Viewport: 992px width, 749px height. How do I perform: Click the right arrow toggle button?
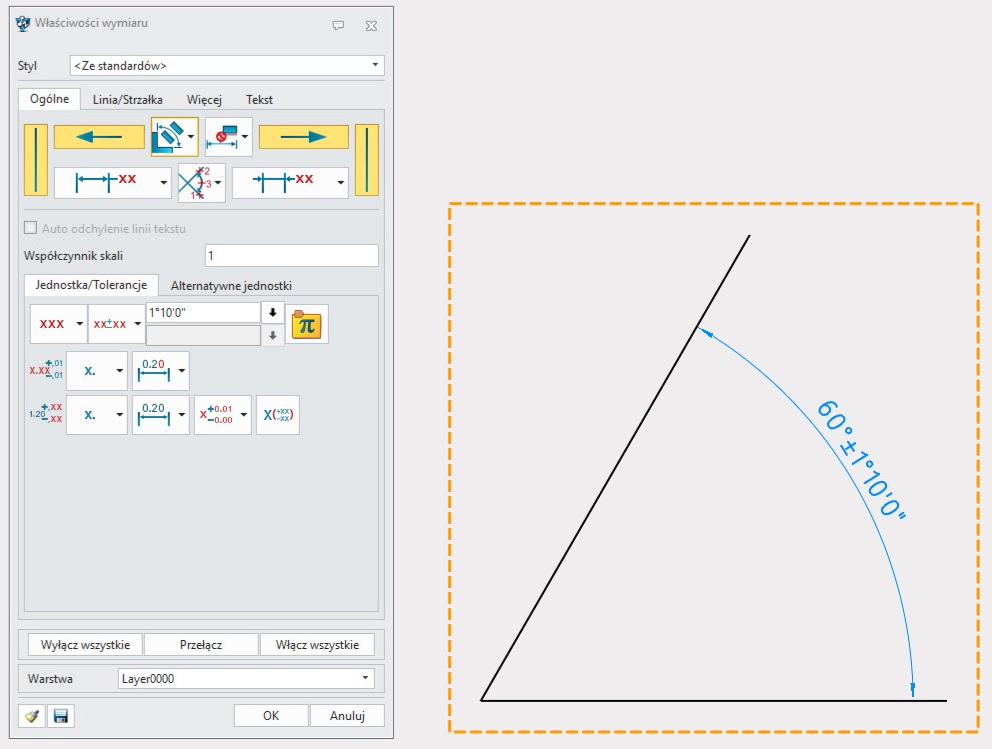click(303, 137)
